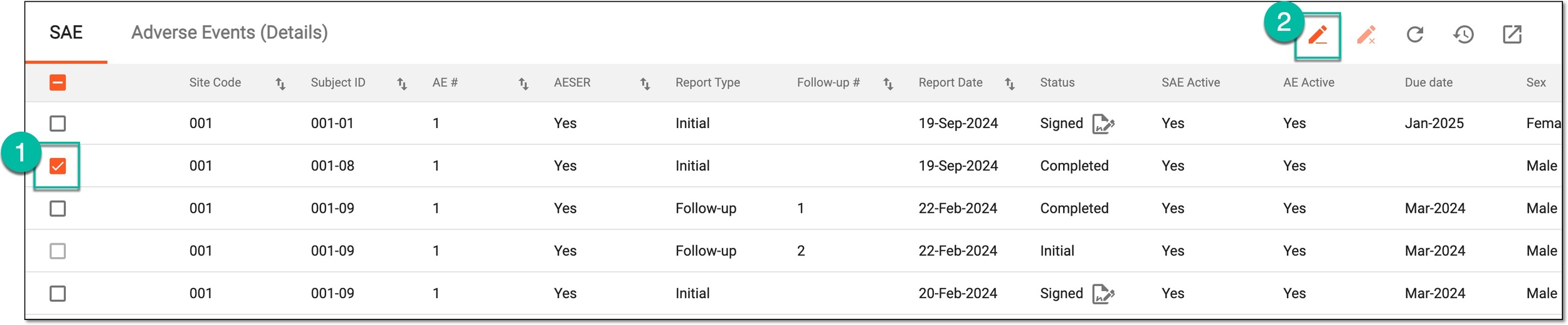Select the Follow-up 2 row for 001-09
This screenshot has height=325, width=1568.
(x=793, y=251)
